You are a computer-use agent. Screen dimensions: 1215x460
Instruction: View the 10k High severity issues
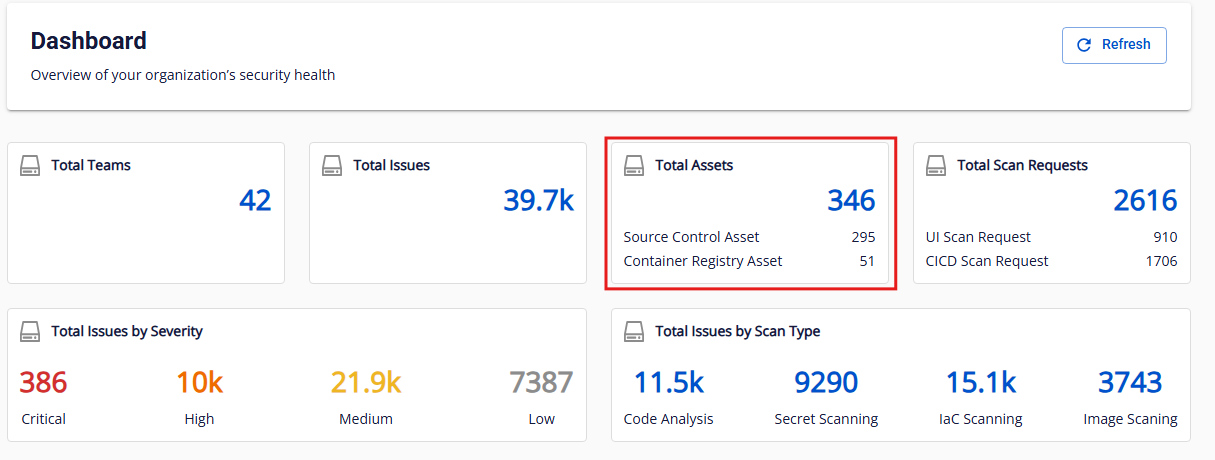pyautogui.click(x=199, y=383)
